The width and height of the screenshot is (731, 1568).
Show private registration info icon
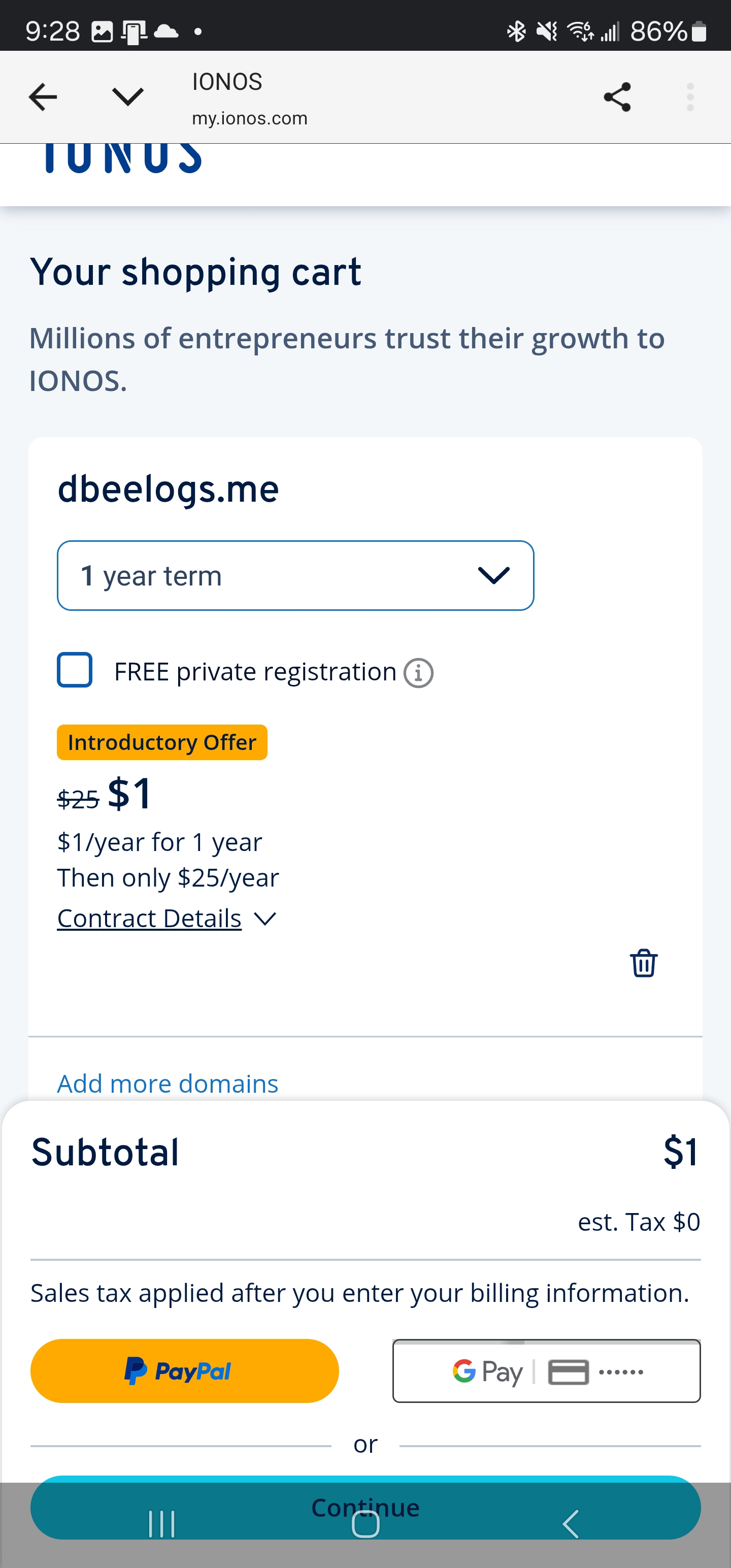click(419, 673)
